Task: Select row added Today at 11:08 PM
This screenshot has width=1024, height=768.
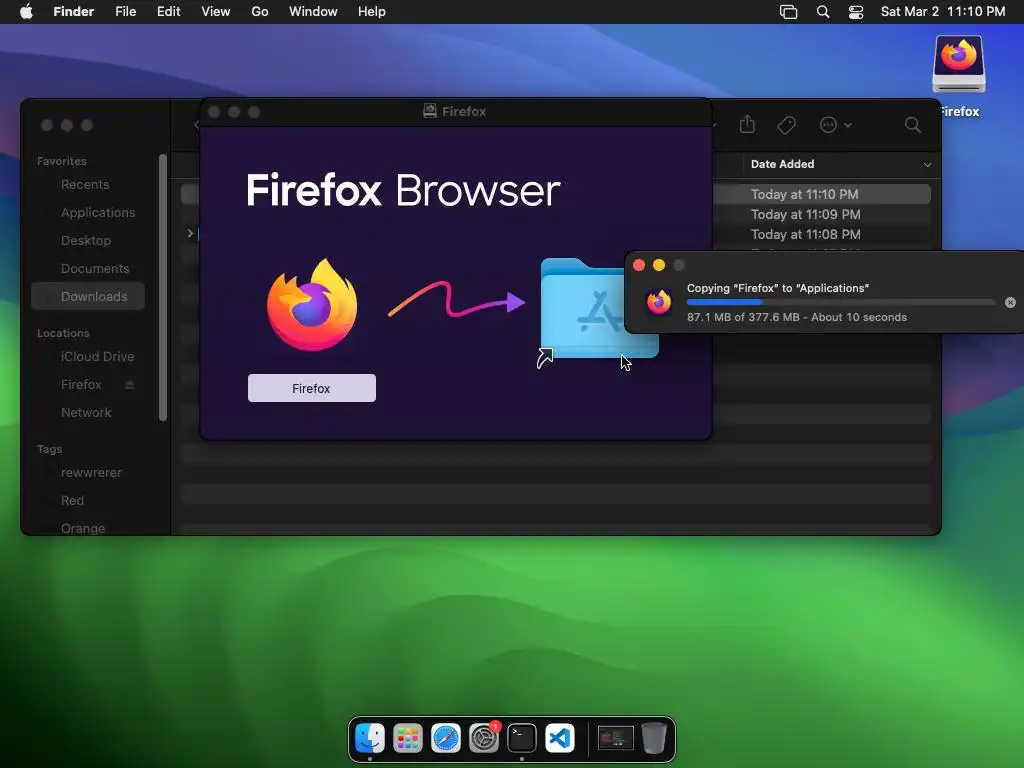Action: [x=805, y=234]
